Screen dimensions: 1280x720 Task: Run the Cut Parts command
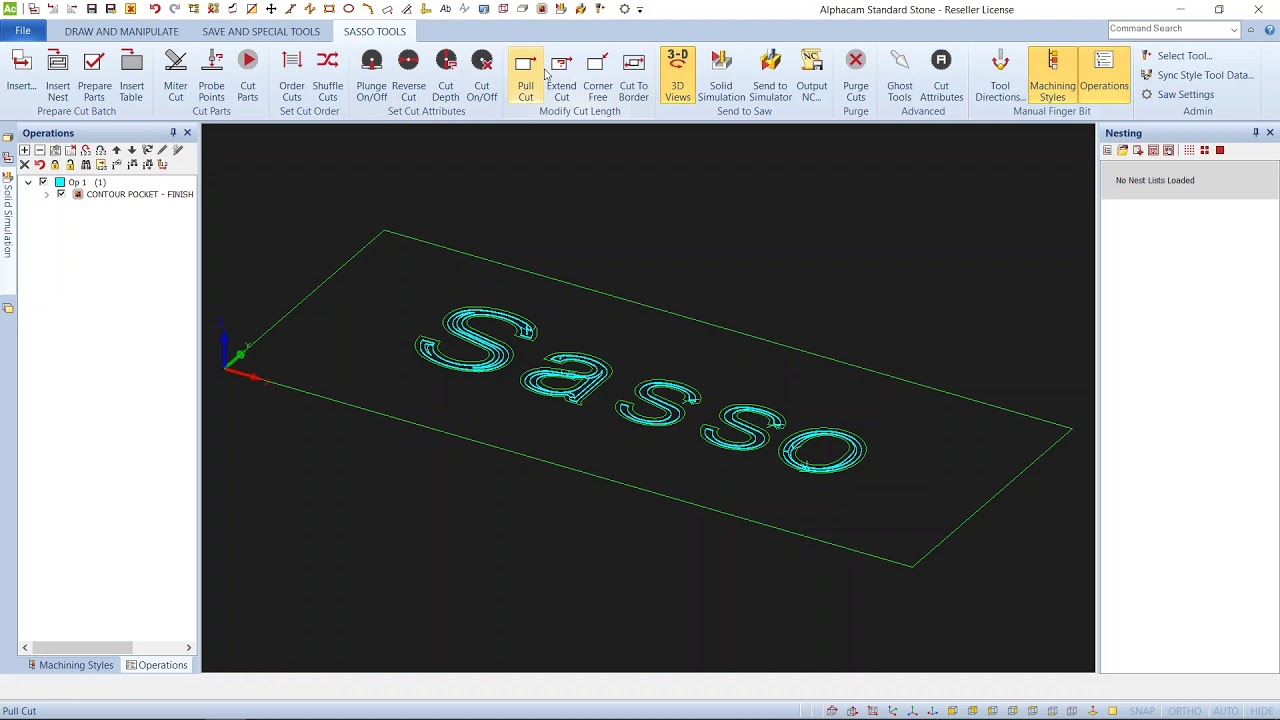pos(247,76)
